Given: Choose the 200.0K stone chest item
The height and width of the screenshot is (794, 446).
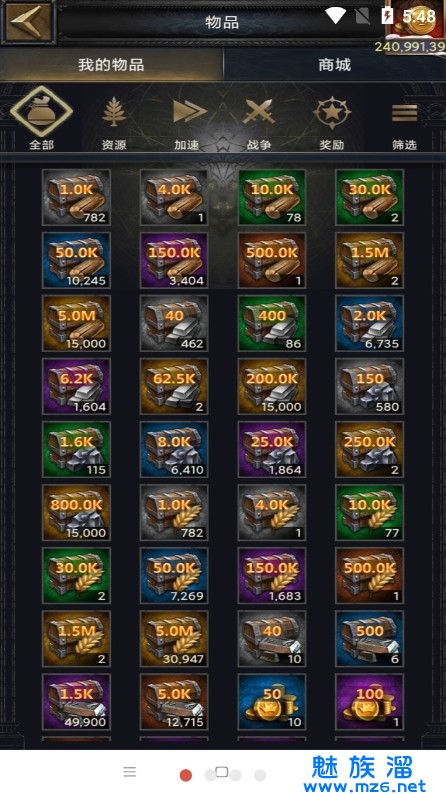Looking at the screenshot, I should coord(272,386).
